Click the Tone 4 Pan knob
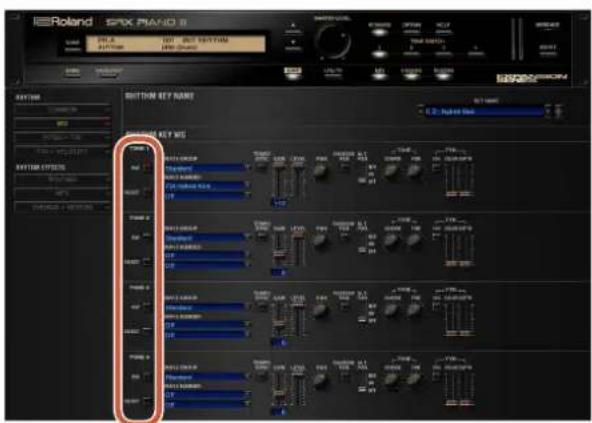This screenshot has width=592, height=423. click(x=321, y=380)
